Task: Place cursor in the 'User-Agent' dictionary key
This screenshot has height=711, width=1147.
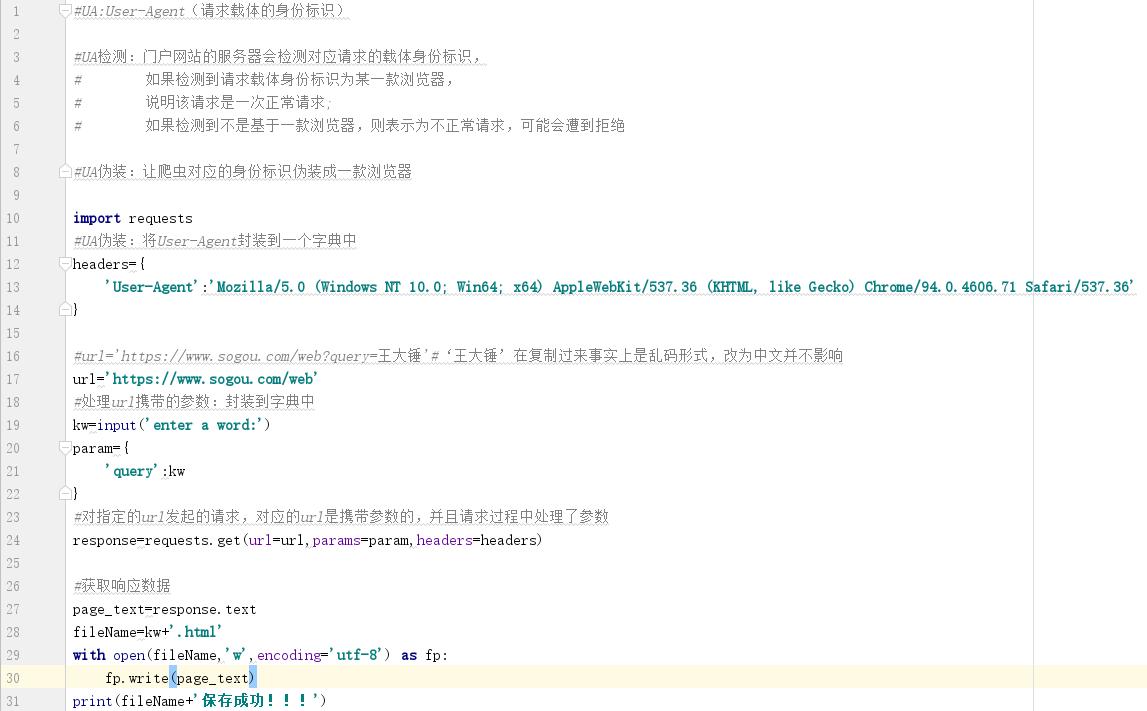Action: (152, 287)
